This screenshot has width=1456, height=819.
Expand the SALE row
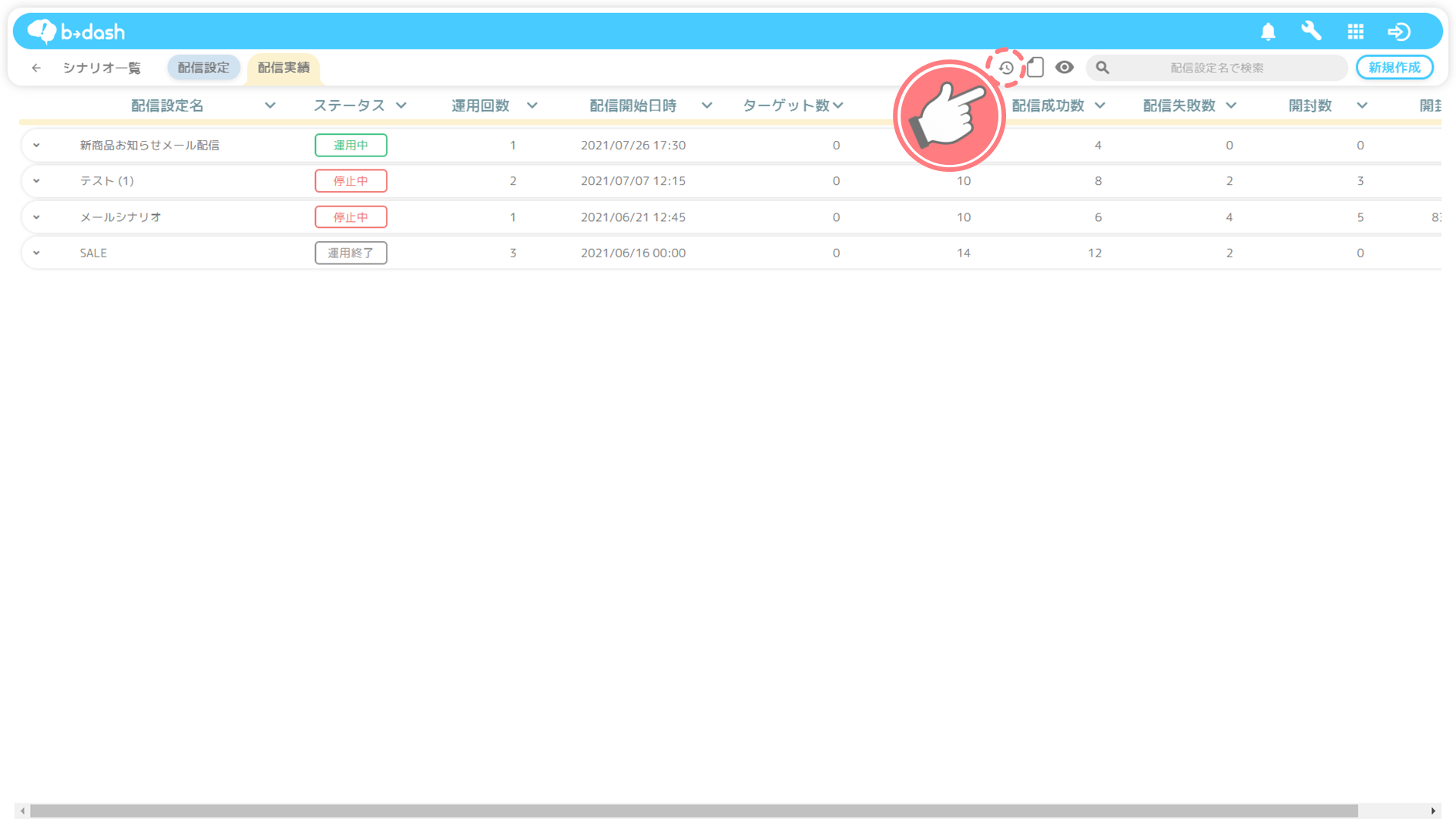36,253
